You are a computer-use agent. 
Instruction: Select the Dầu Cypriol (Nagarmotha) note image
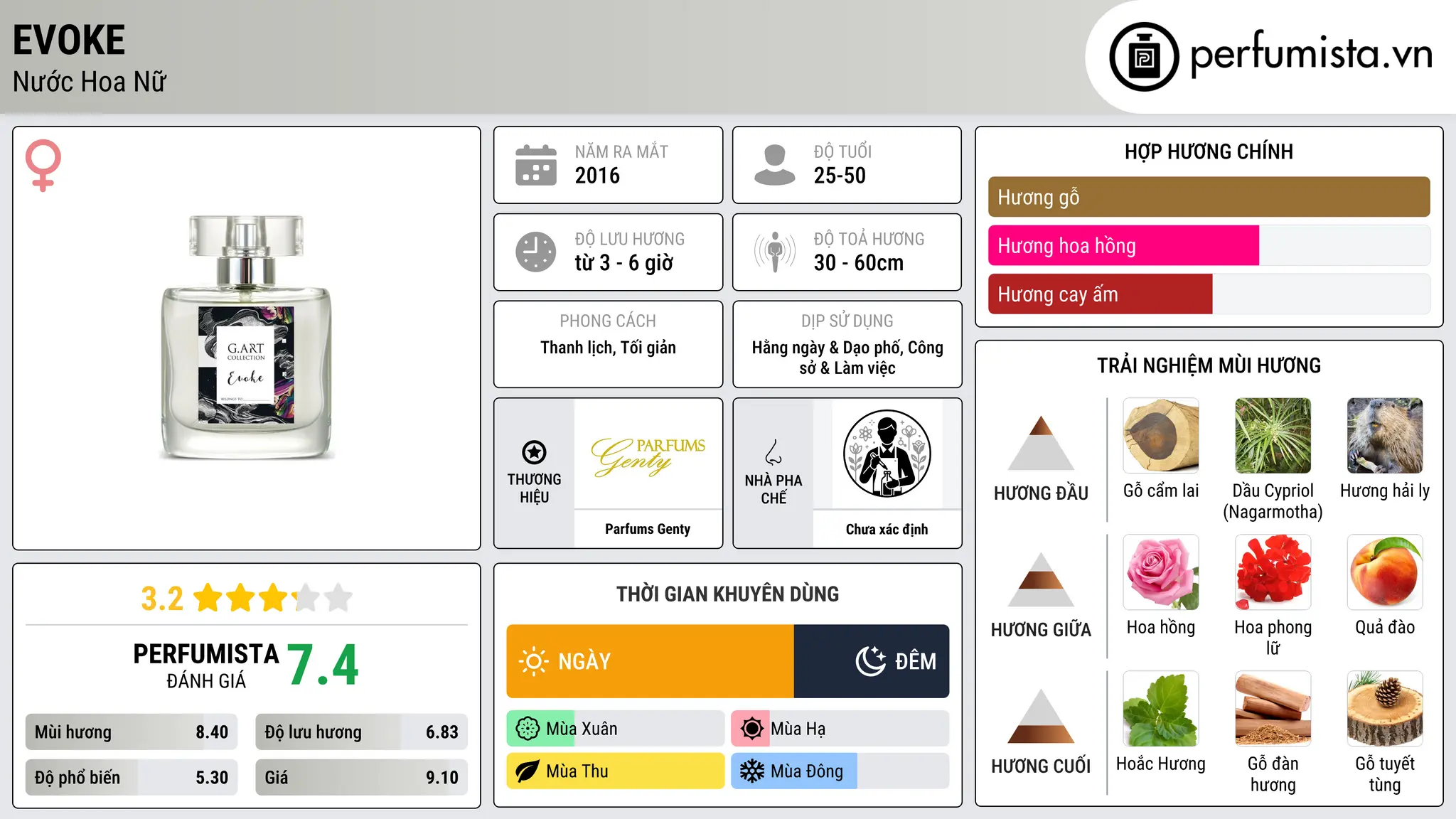click(x=1273, y=436)
